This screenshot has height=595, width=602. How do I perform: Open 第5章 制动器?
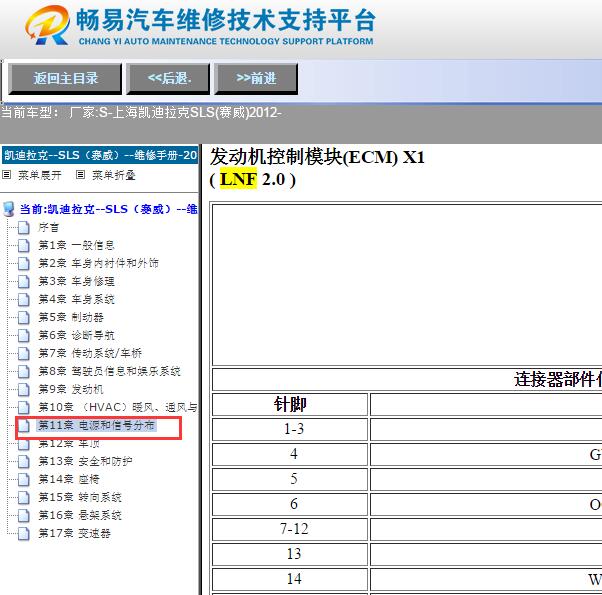71,317
